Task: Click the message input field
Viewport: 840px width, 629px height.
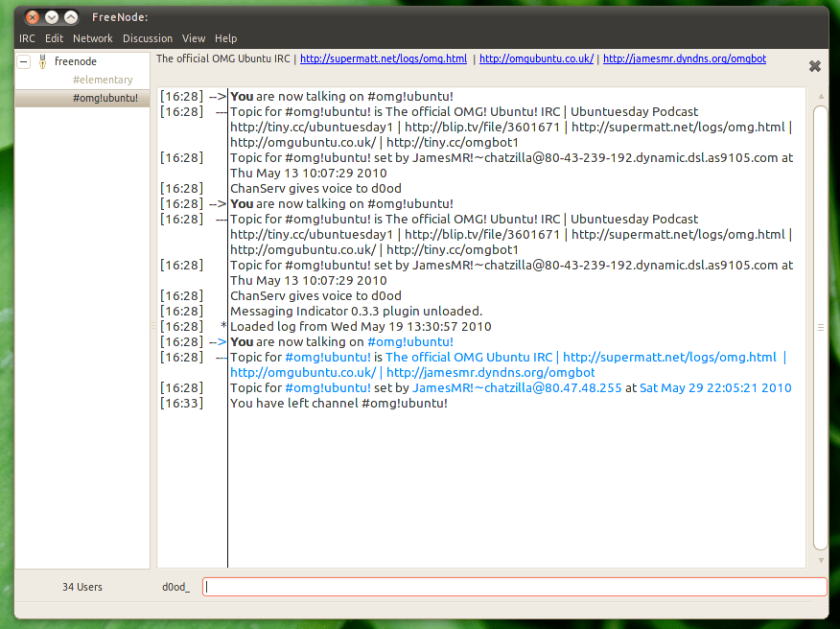Action: coord(514,587)
